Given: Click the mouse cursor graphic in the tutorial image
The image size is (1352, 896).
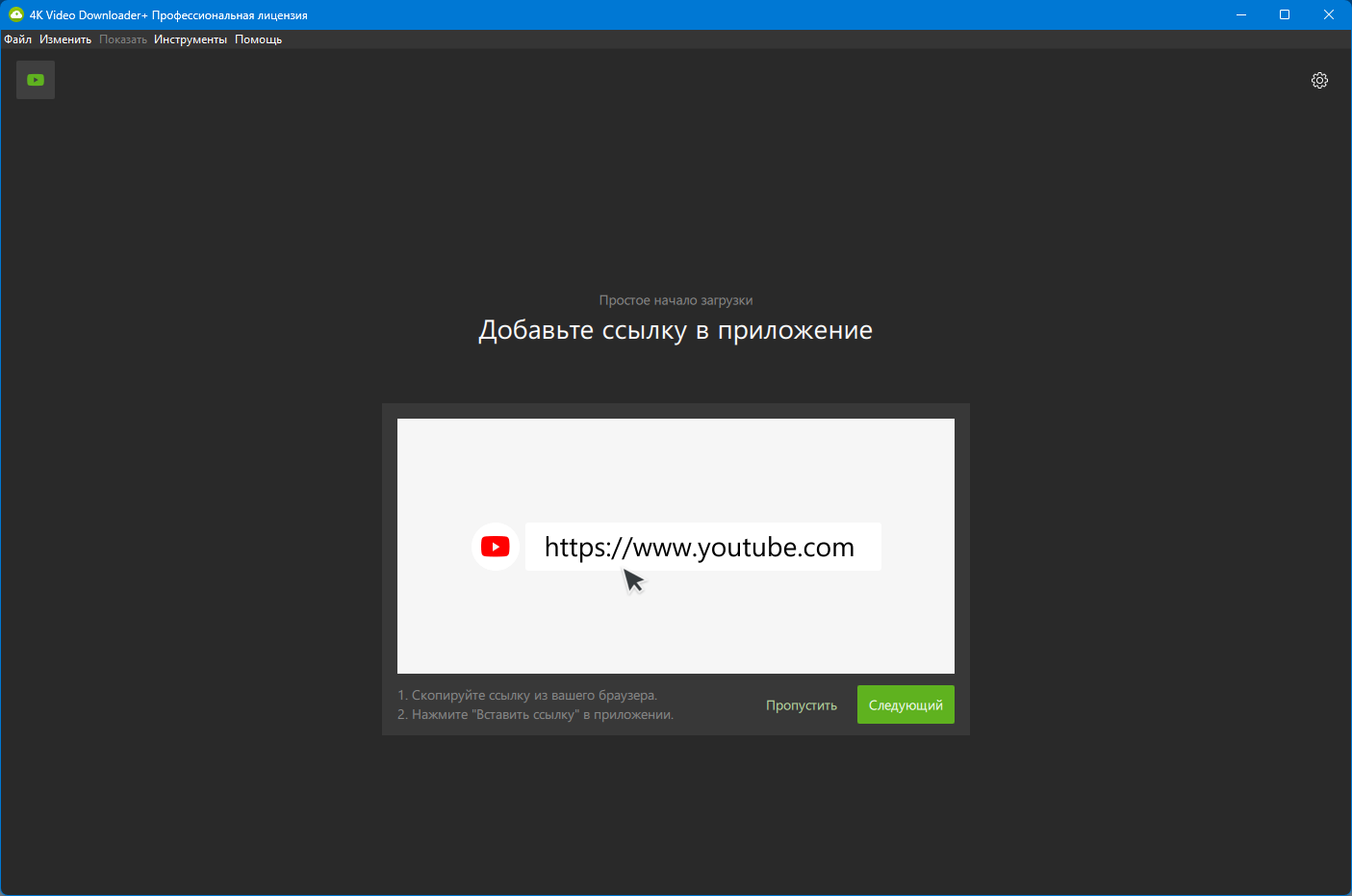Looking at the screenshot, I should point(633,579).
